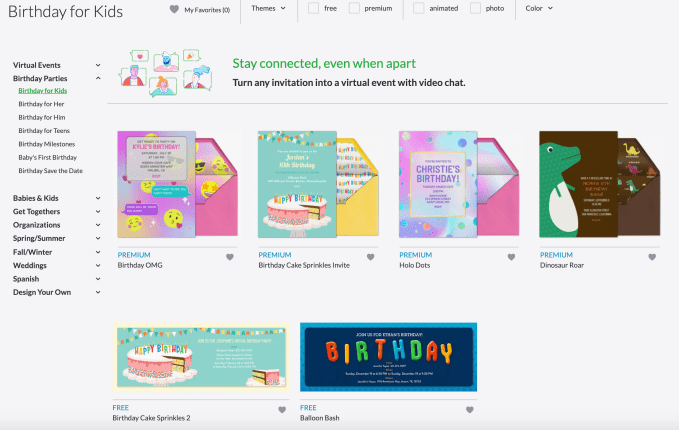Toggle the animated filter checkbox
Viewport: 679px width, 430px height.
tap(418, 8)
